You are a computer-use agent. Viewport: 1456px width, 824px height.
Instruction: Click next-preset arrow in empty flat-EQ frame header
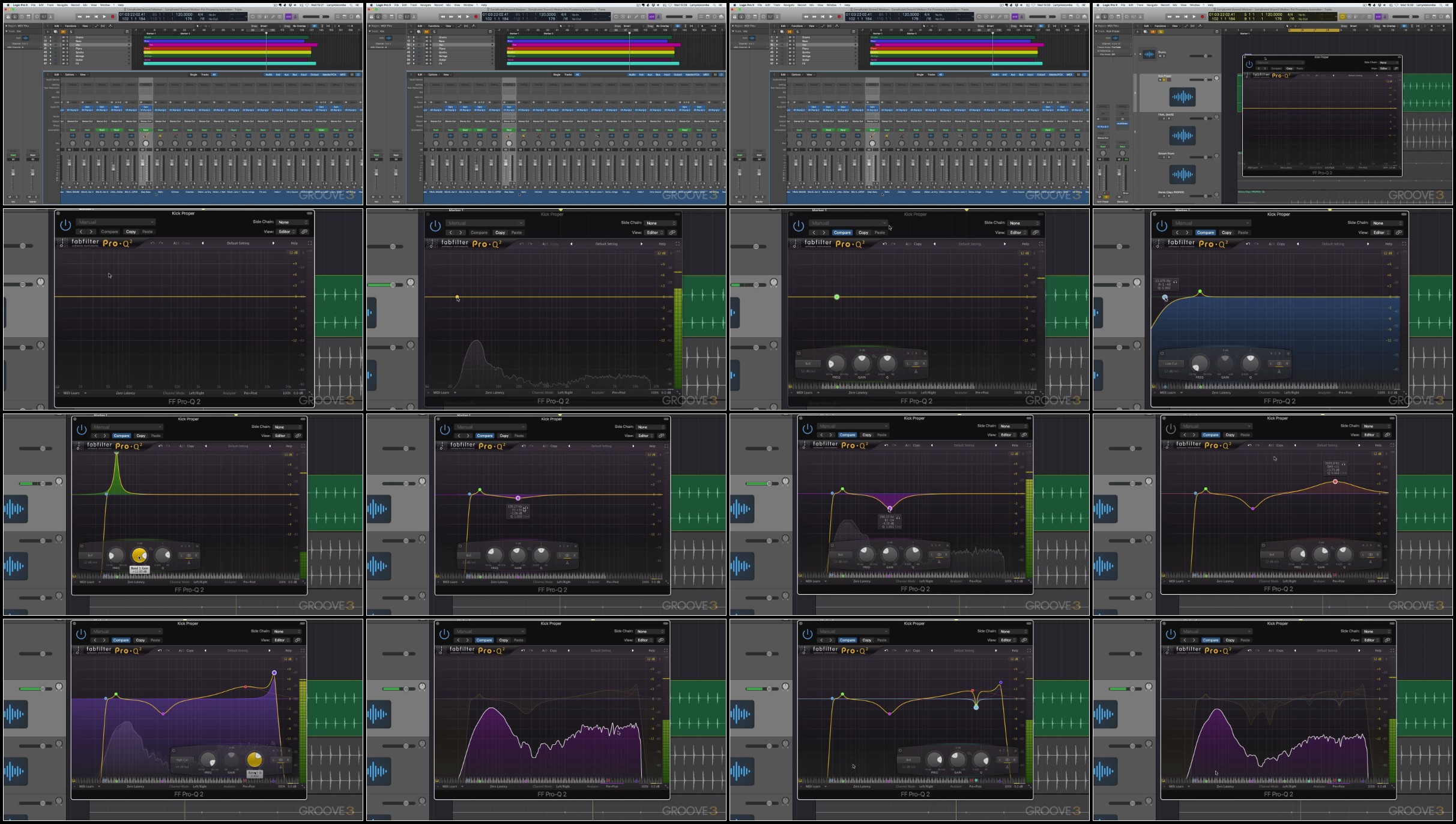[x=91, y=232]
